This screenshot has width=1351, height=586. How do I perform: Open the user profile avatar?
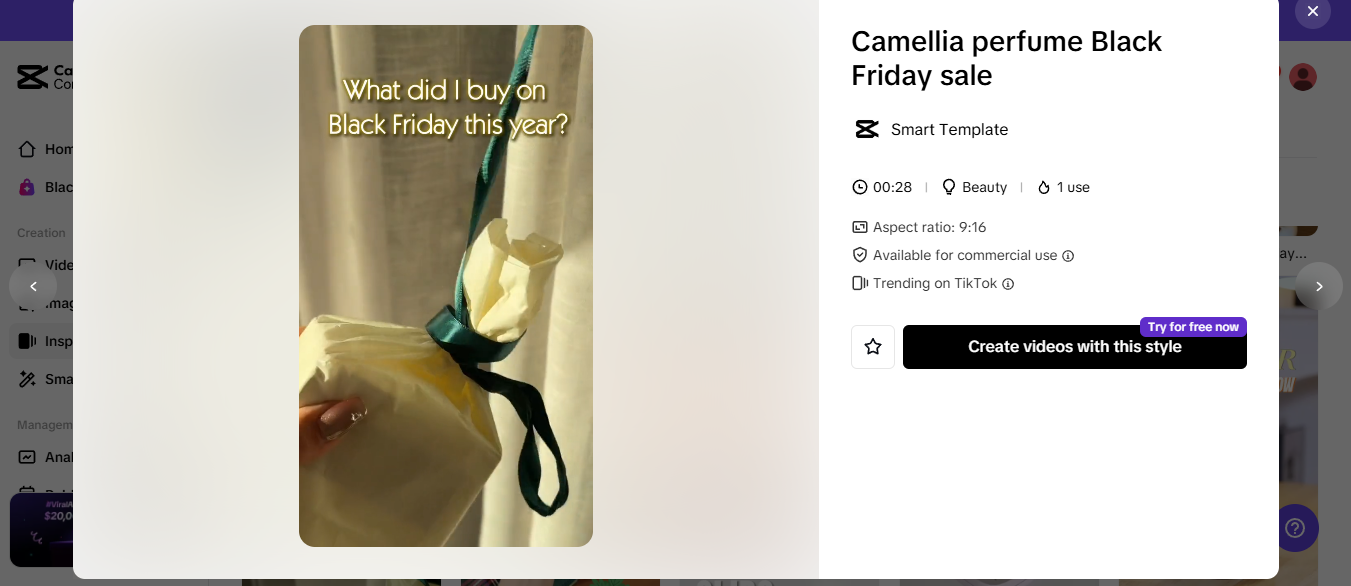(1303, 77)
